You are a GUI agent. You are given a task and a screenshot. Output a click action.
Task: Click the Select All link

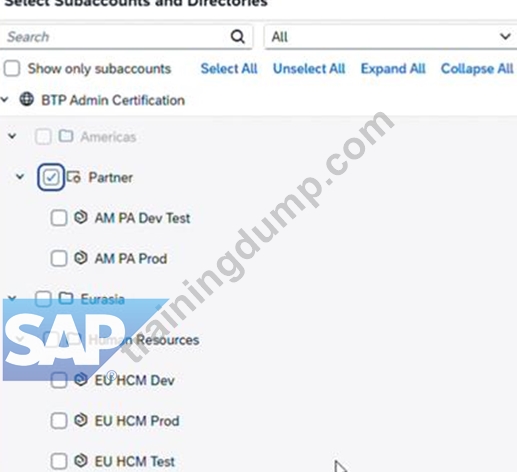229,69
